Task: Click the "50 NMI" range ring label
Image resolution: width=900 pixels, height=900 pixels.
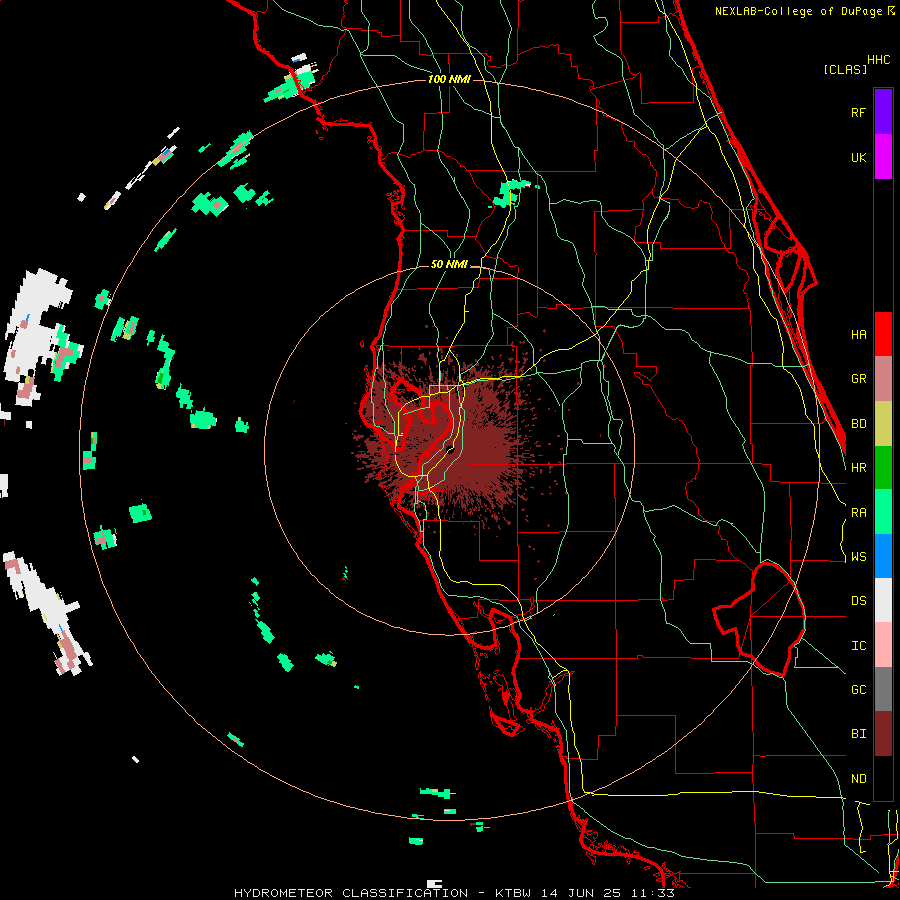Action: [449, 264]
